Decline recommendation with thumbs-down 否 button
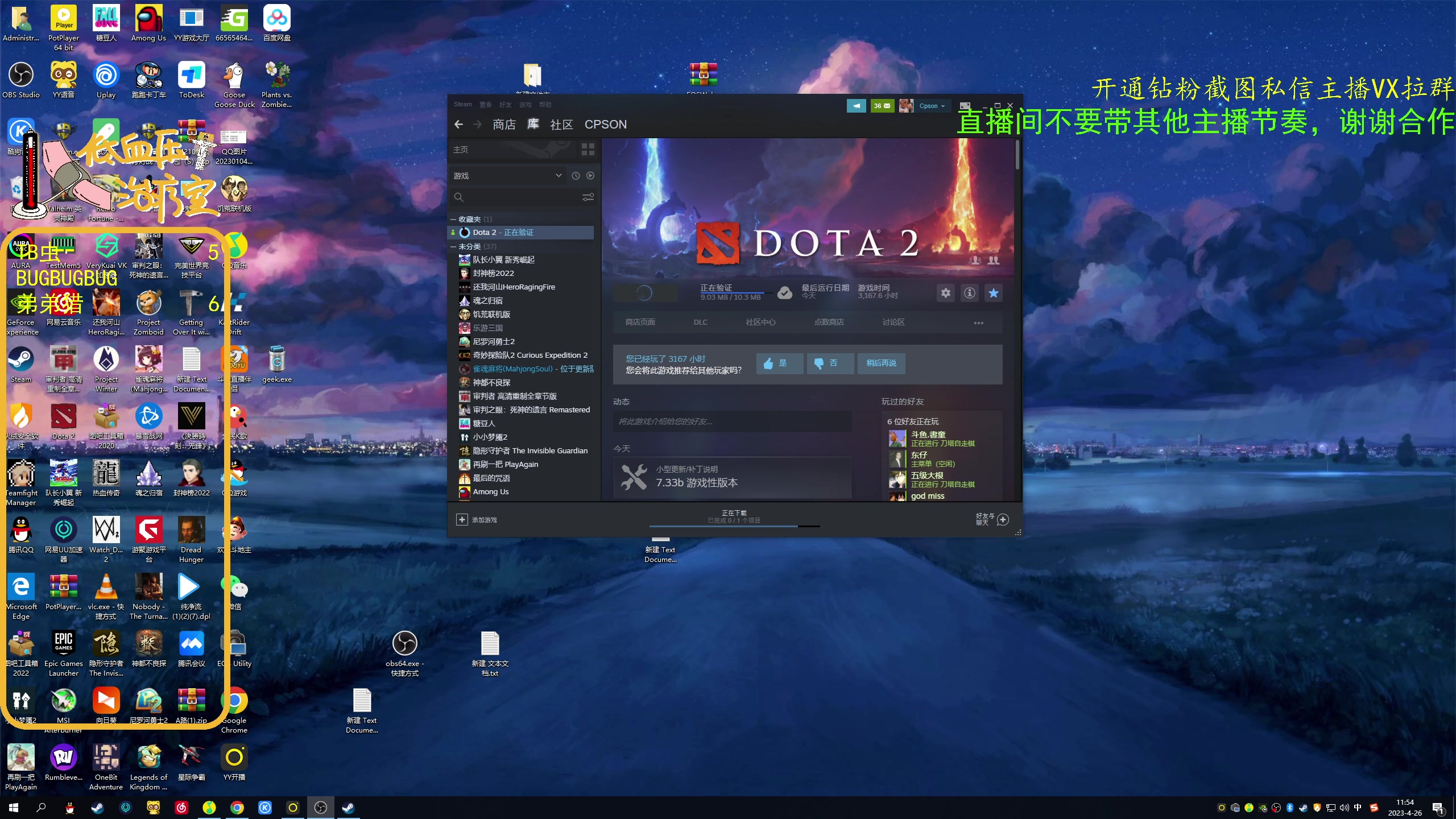 point(830,363)
